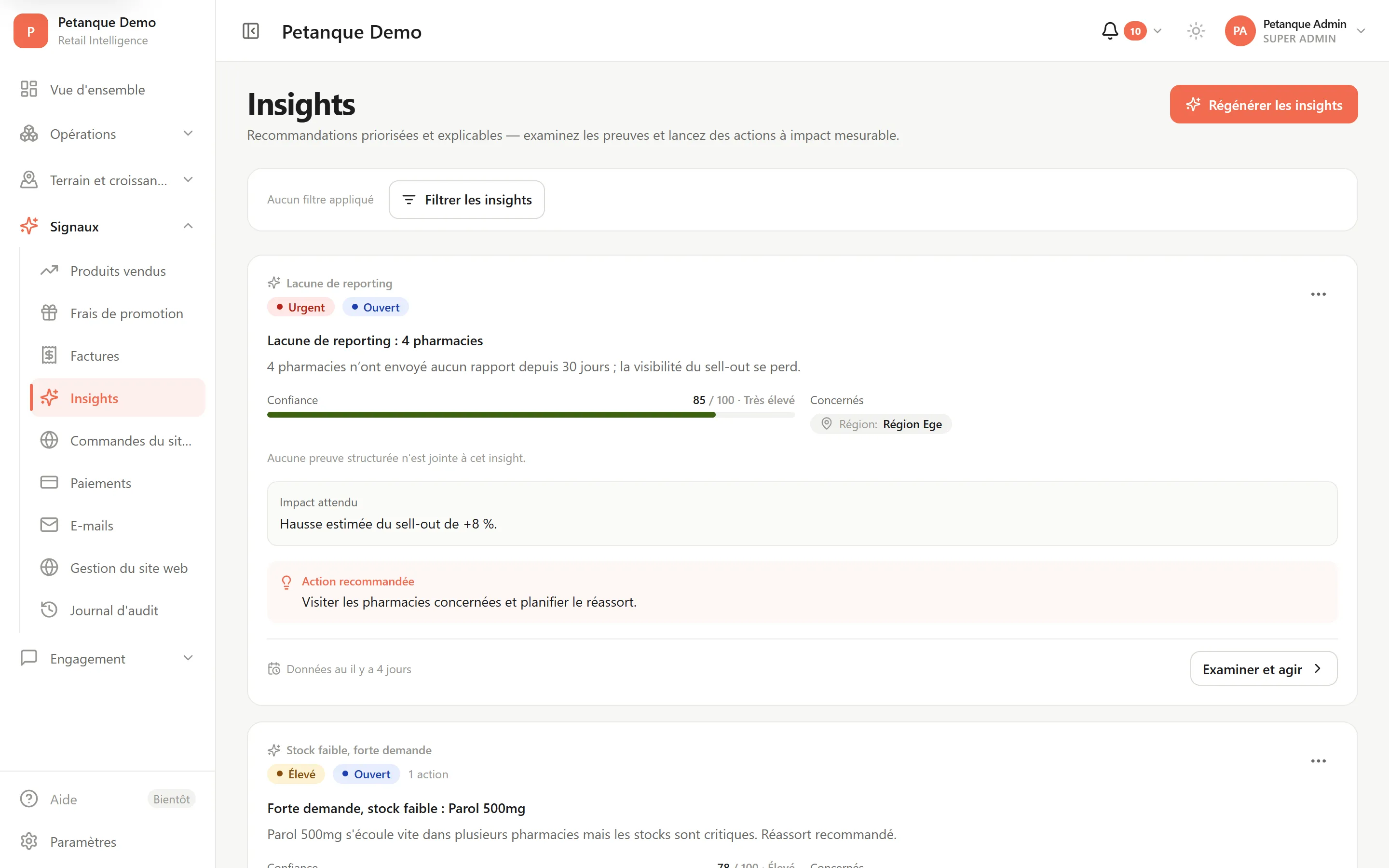
Task: Expand the Terrain et croissance section chevron
Action: pyautogui.click(x=188, y=180)
